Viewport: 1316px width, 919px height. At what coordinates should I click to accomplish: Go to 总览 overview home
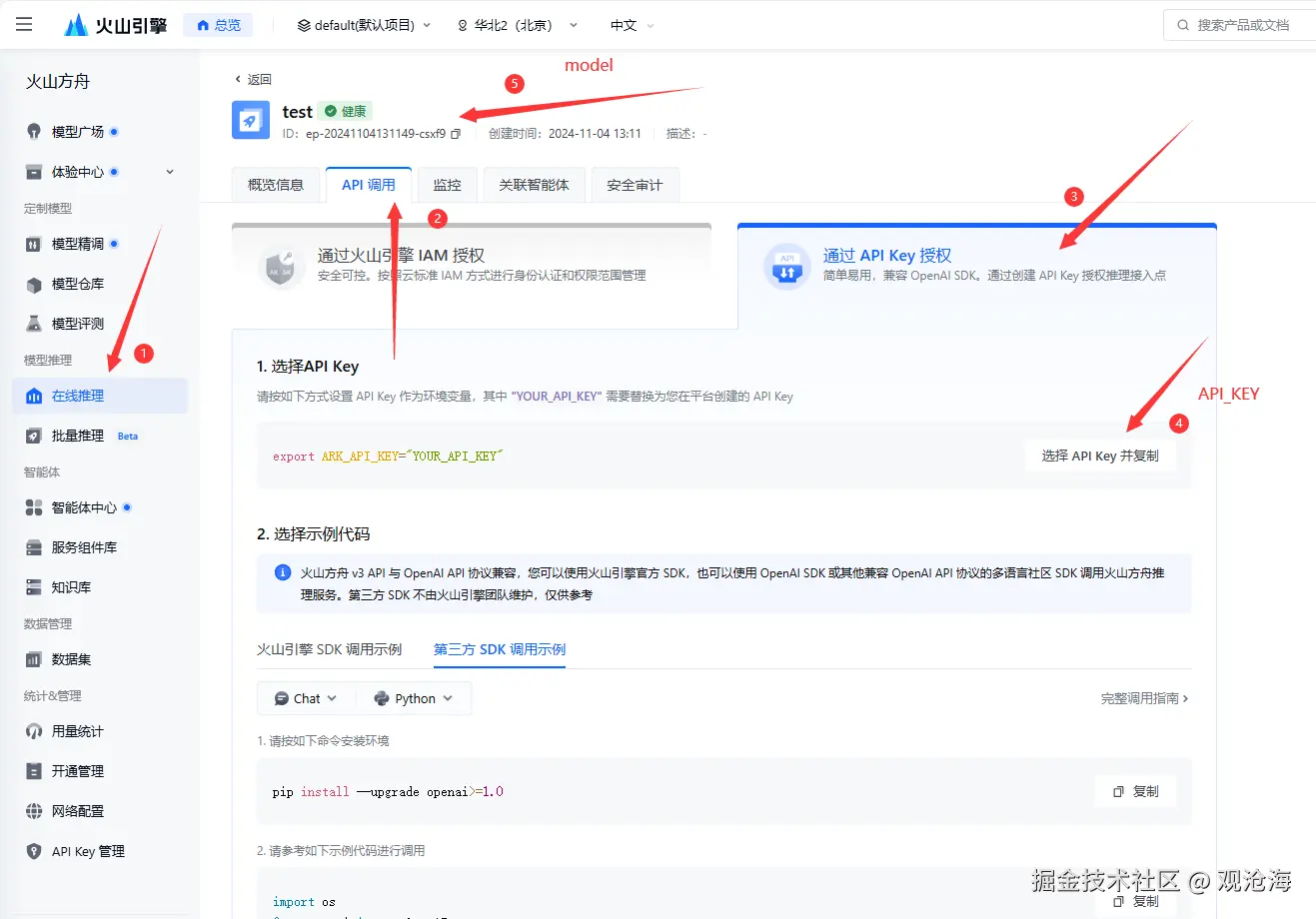pos(218,25)
